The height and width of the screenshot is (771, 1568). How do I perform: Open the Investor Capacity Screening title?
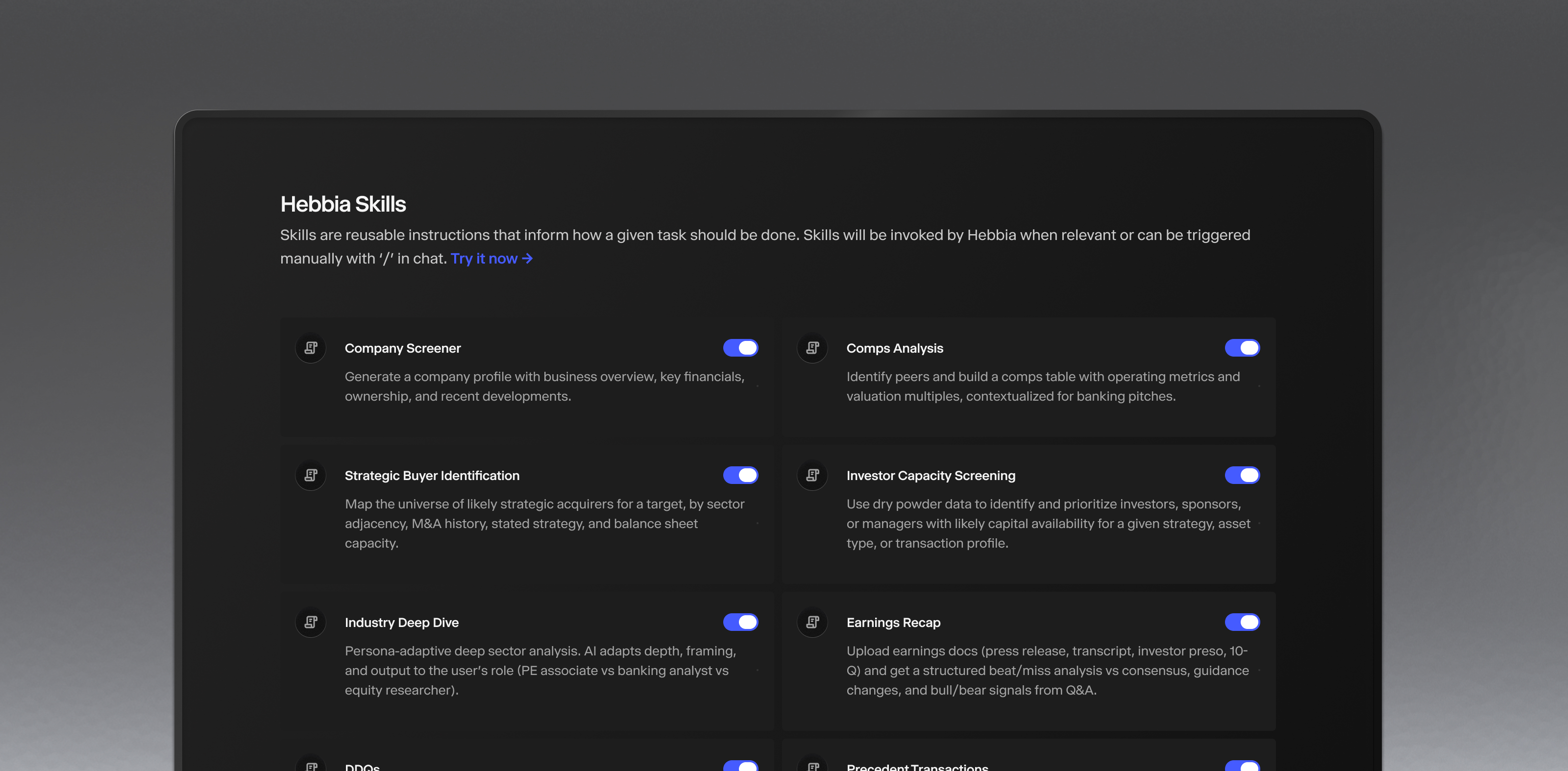pos(930,476)
